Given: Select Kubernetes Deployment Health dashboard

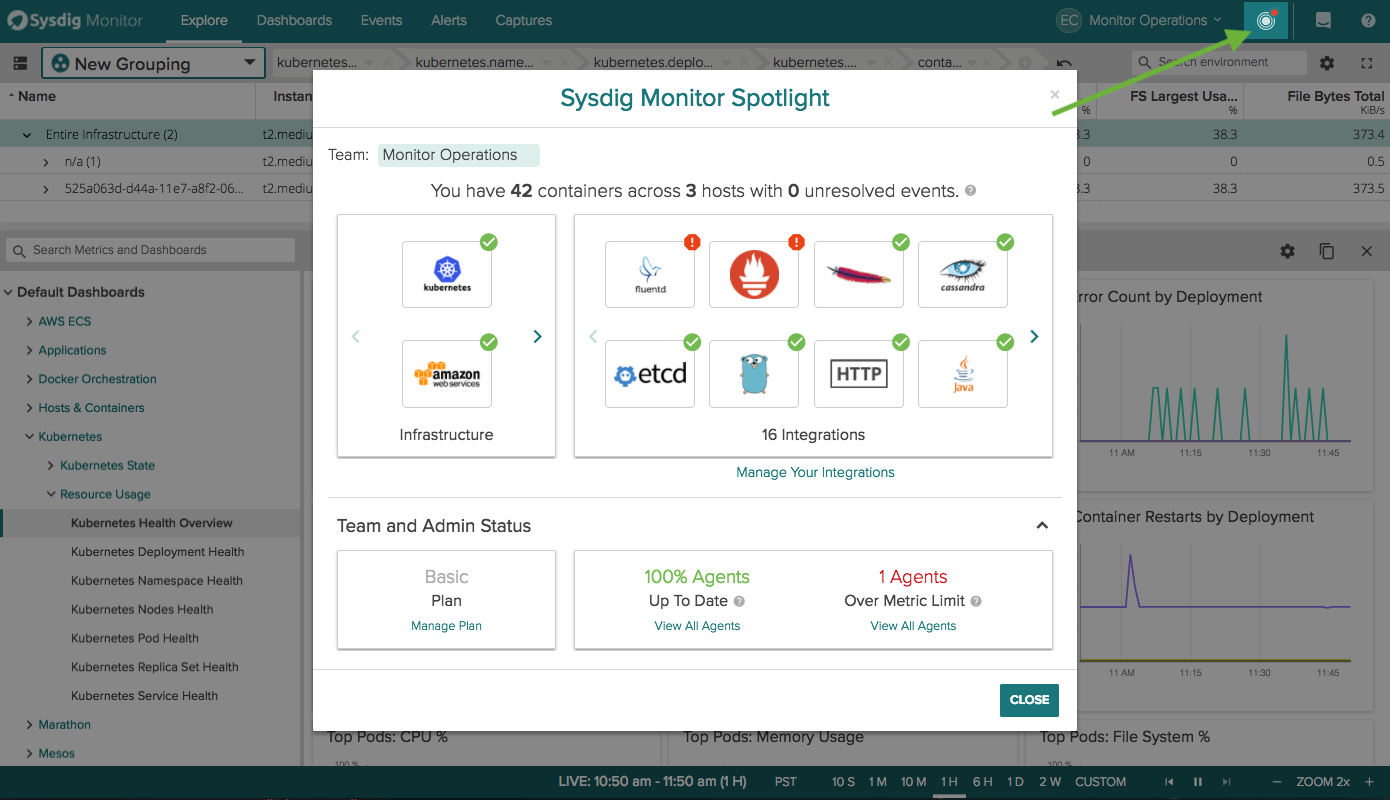Looking at the screenshot, I should 158,552.
